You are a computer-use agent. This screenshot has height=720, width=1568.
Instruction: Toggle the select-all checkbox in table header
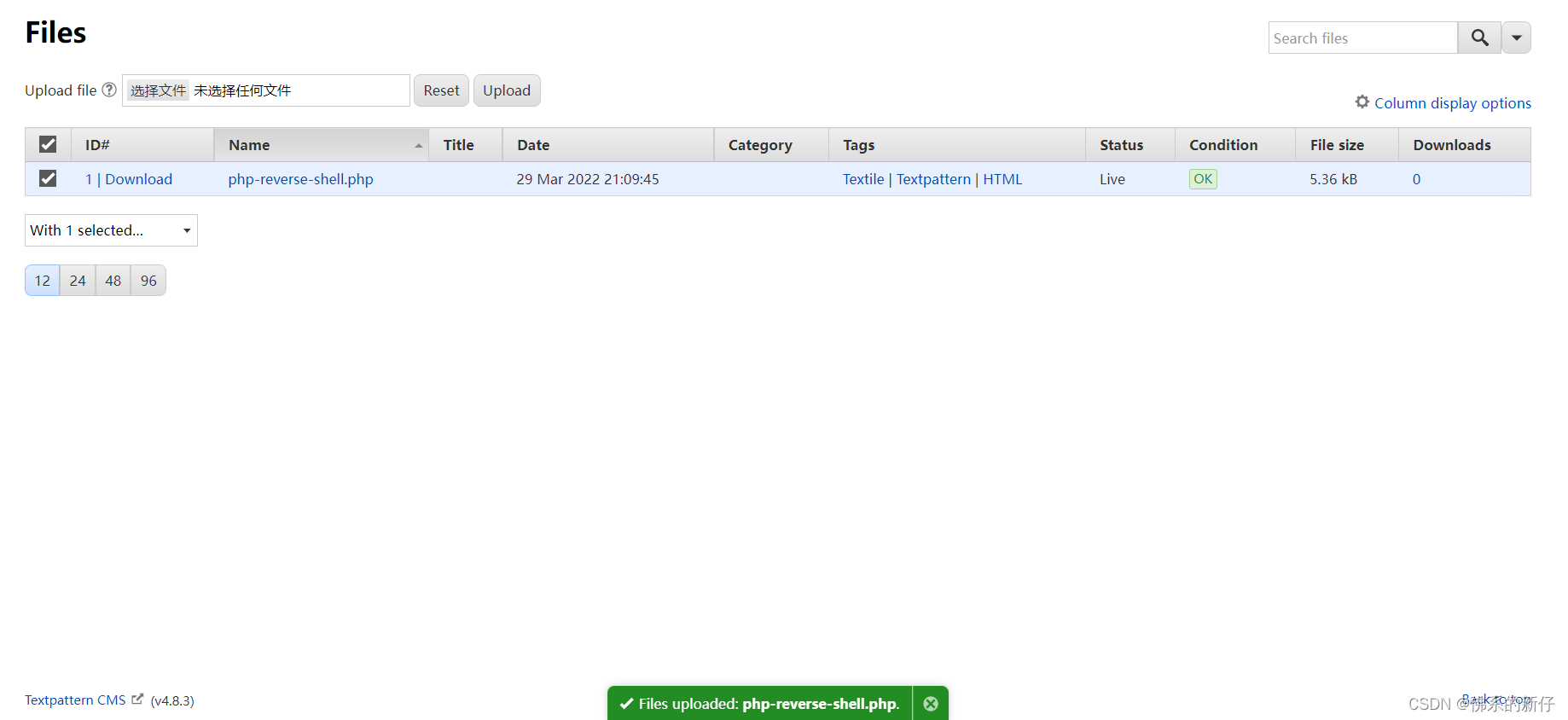tap(48, 144)
